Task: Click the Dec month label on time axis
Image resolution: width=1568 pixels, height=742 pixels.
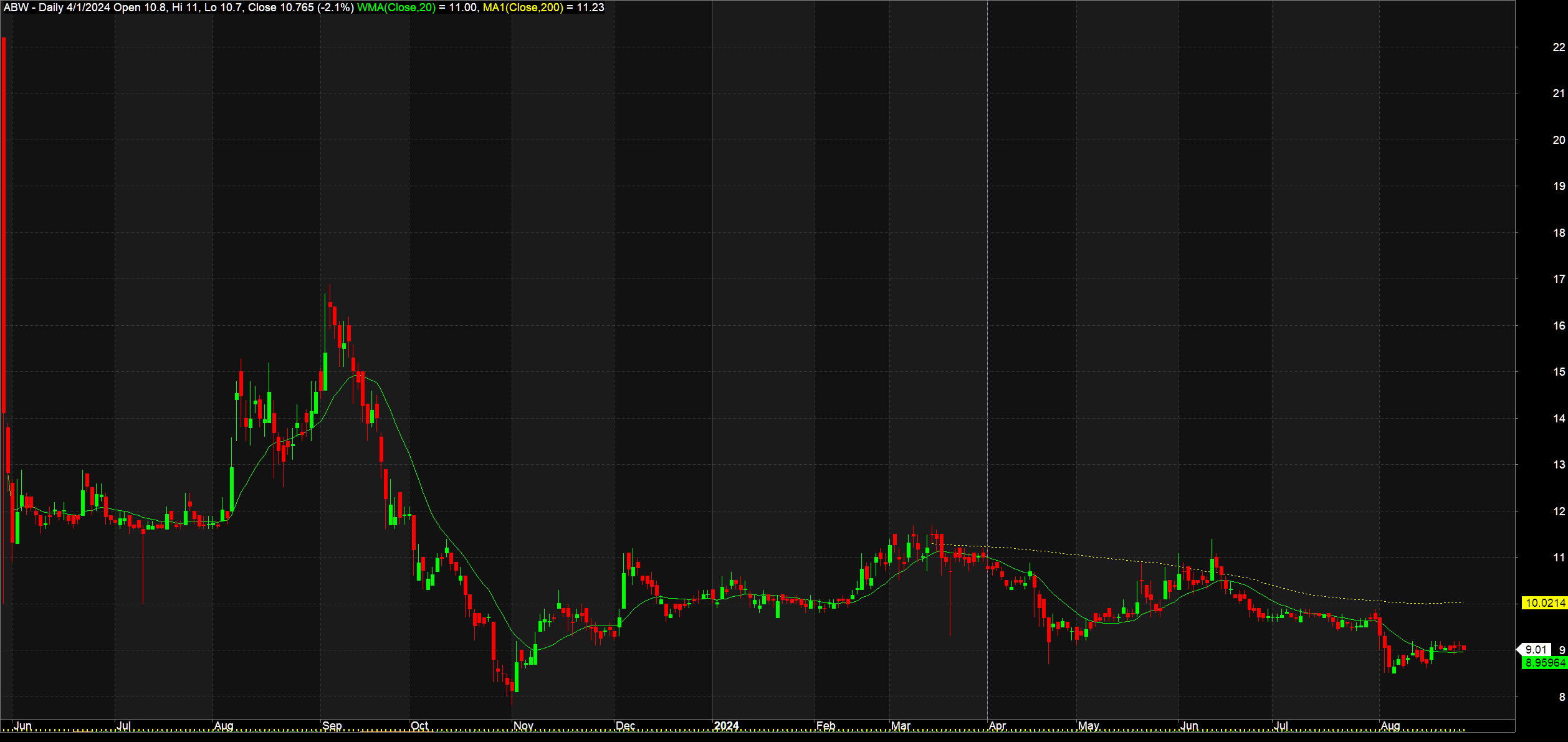Action: [x=625, y=726]
